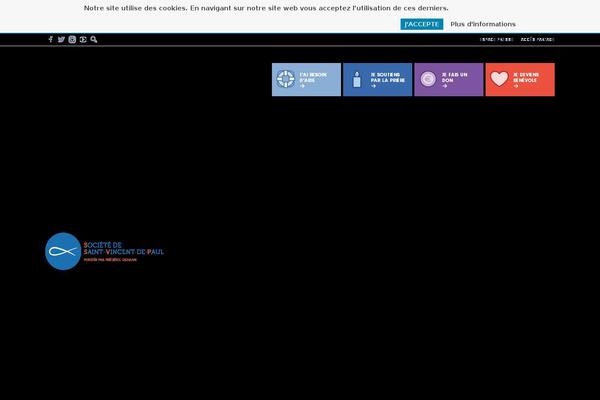This screenshot has width=600, height=400.
Task: Open the Facebook page icon
Action: 51,39
